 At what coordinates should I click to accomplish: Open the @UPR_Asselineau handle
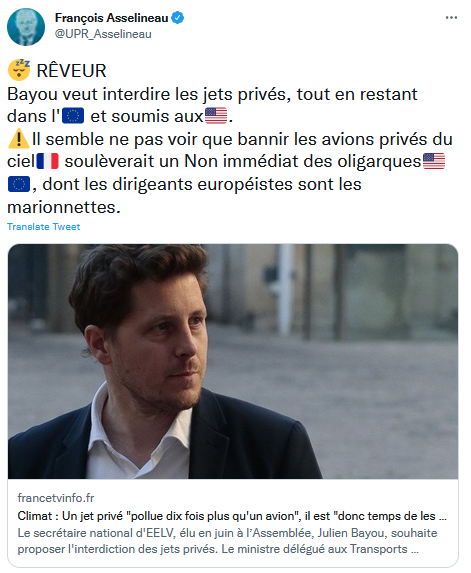103,34
